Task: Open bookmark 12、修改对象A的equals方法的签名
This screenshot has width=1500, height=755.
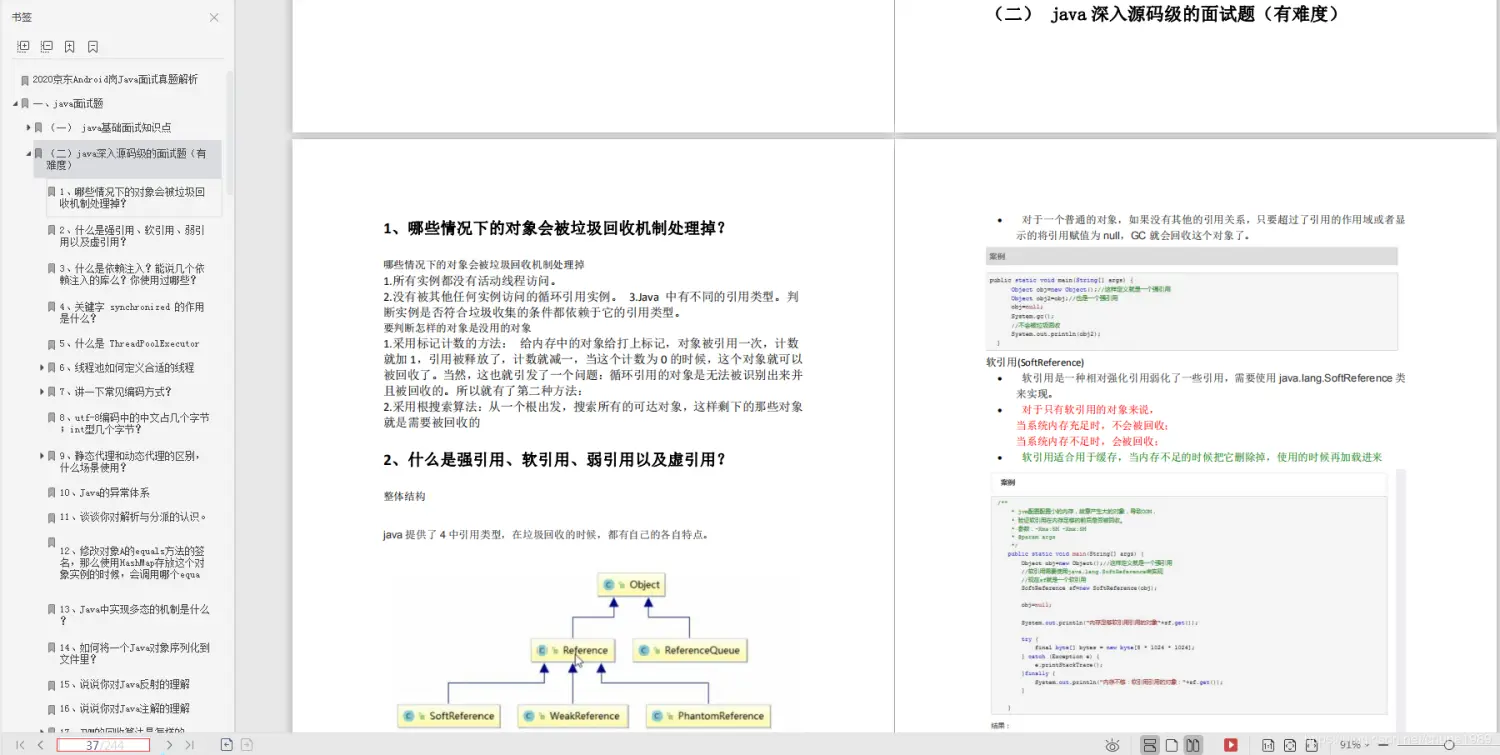Action: pyautogui.click(x=132, y=562)
